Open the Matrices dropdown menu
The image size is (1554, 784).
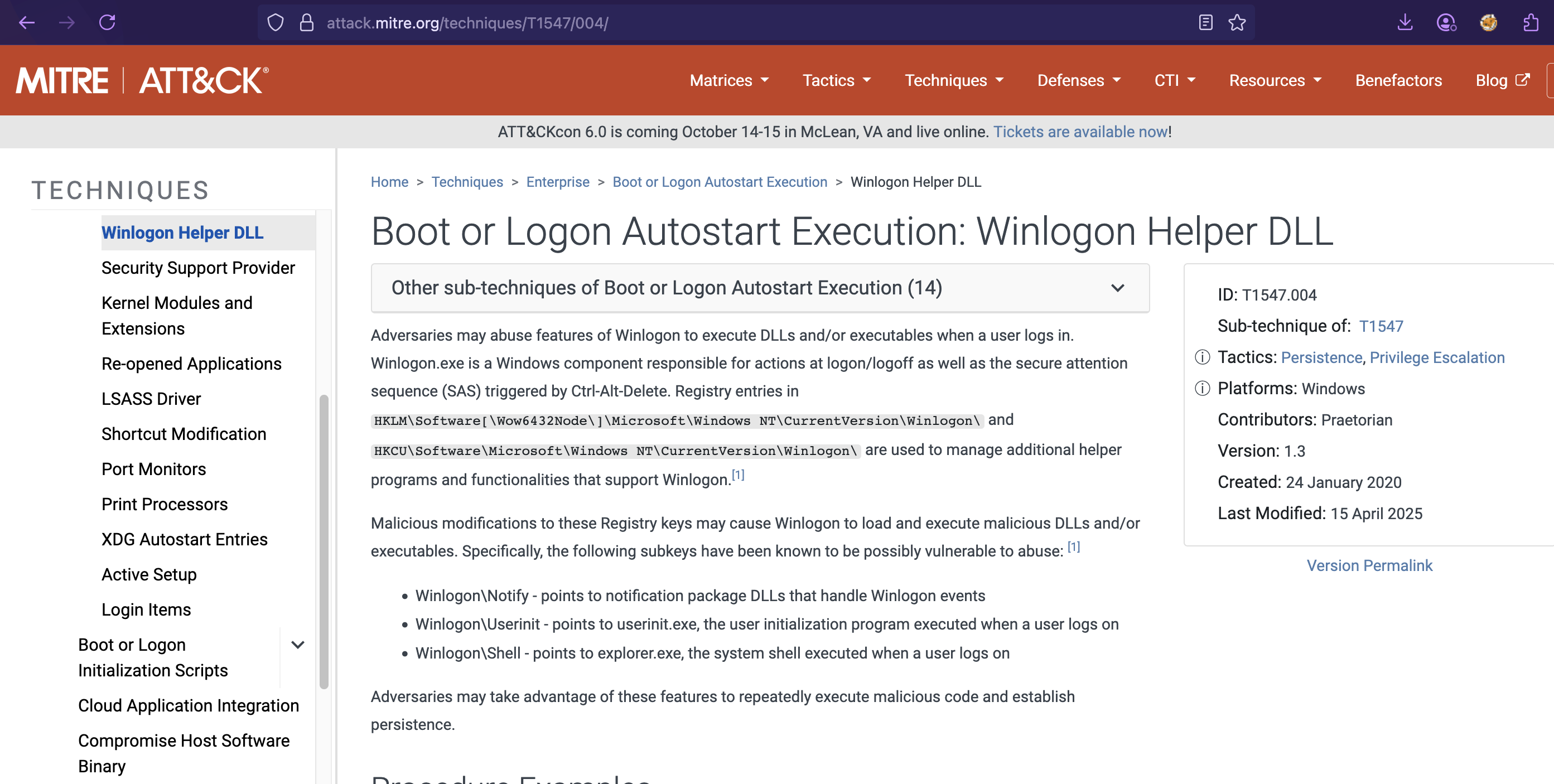pos(728,80)
